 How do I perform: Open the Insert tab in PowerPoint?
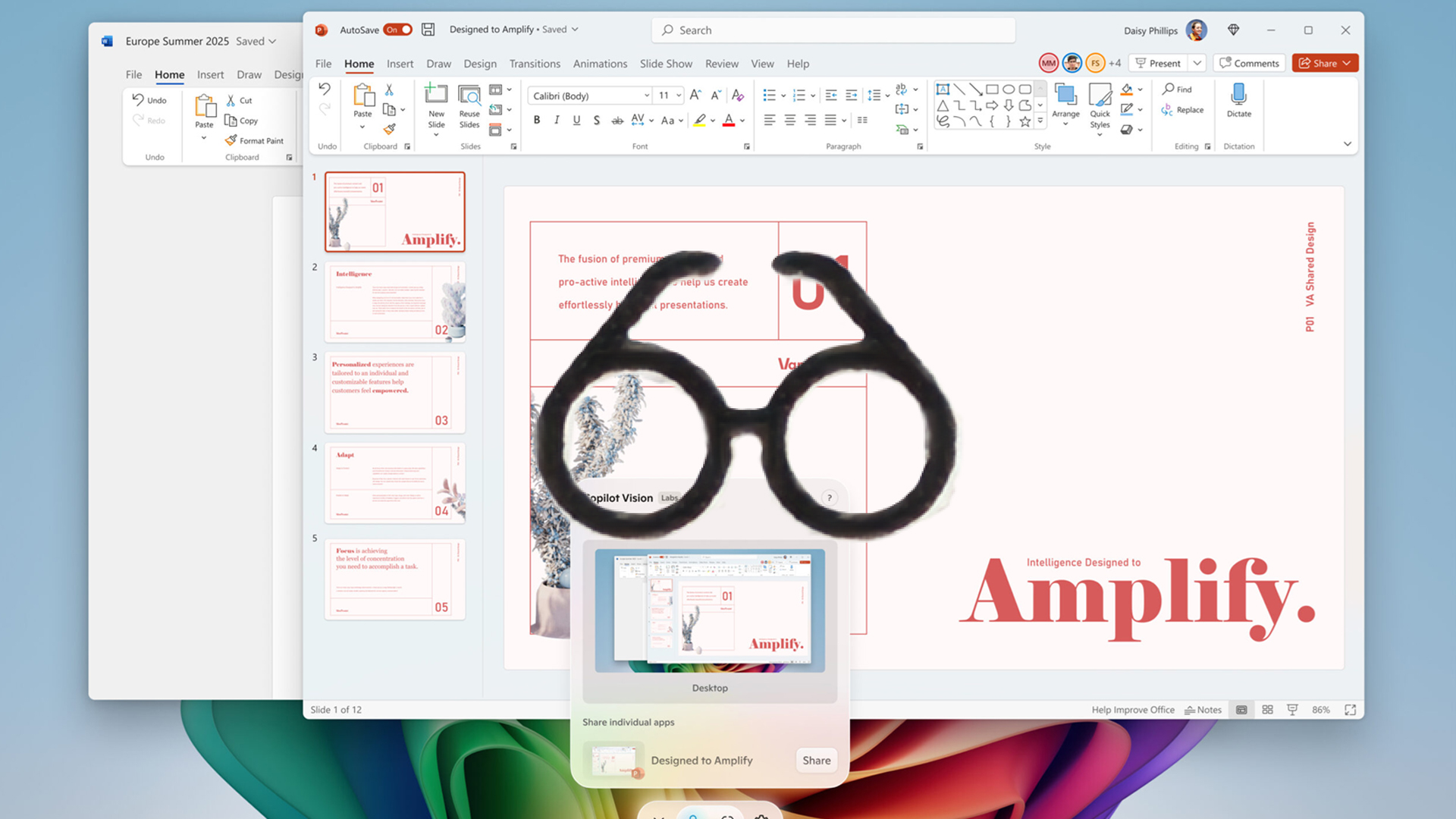coord(400,64)
